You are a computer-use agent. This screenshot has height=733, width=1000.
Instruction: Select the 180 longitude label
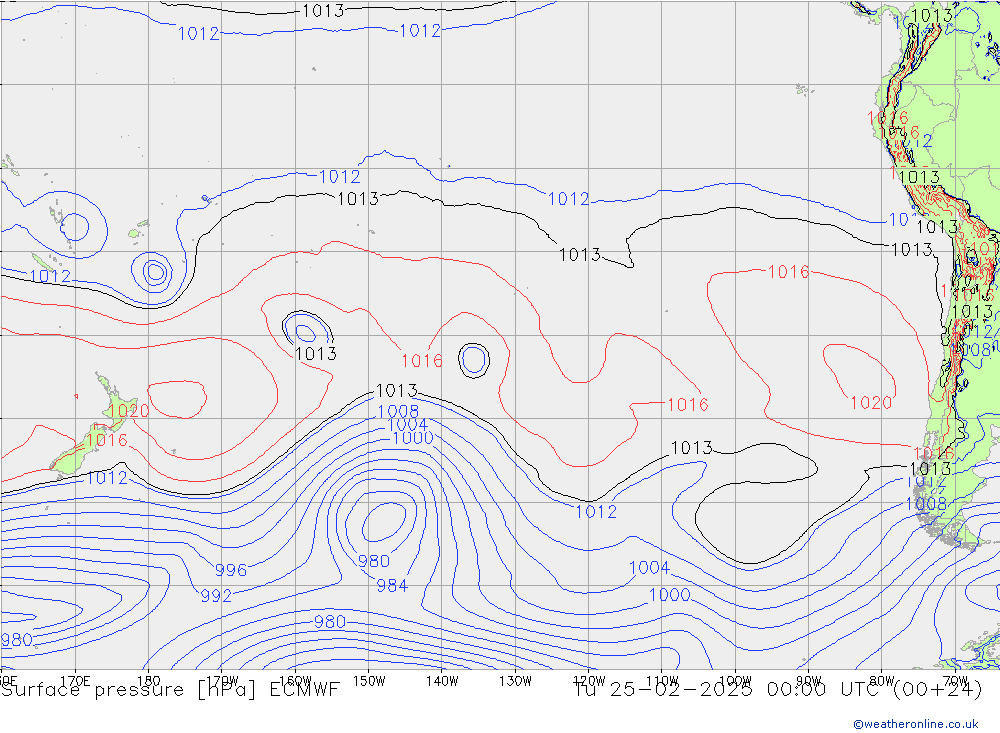[x=149, y=681]
